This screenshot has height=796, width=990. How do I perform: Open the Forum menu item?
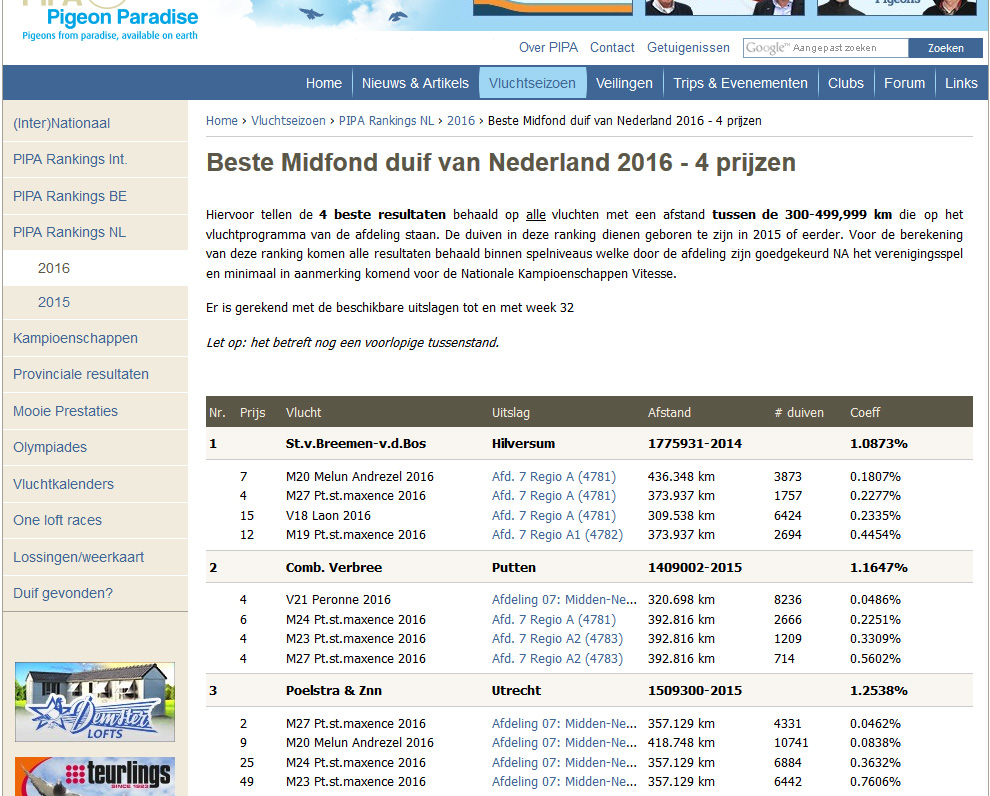[x=904, y=83]
